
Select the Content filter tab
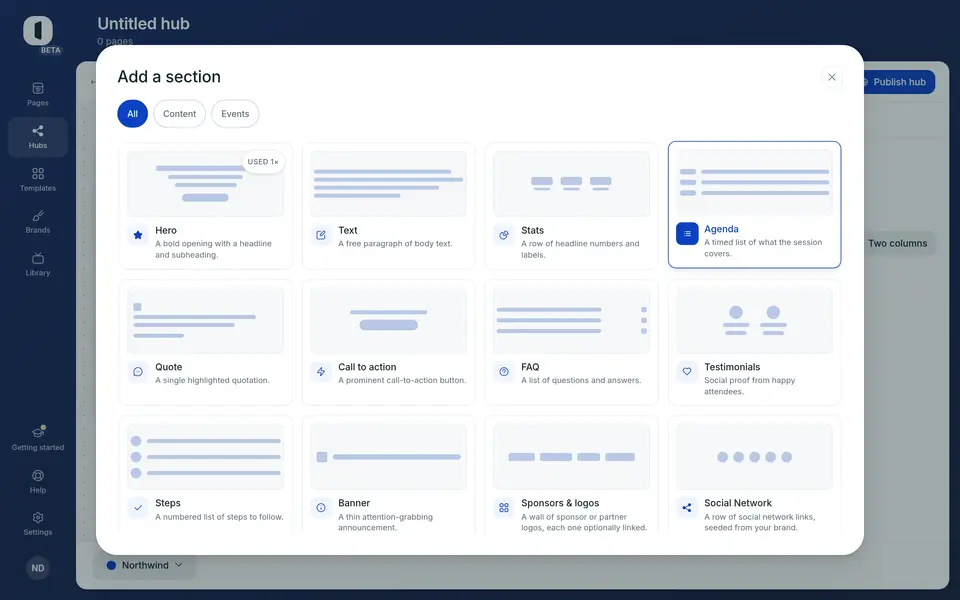(x=179, y=114)
